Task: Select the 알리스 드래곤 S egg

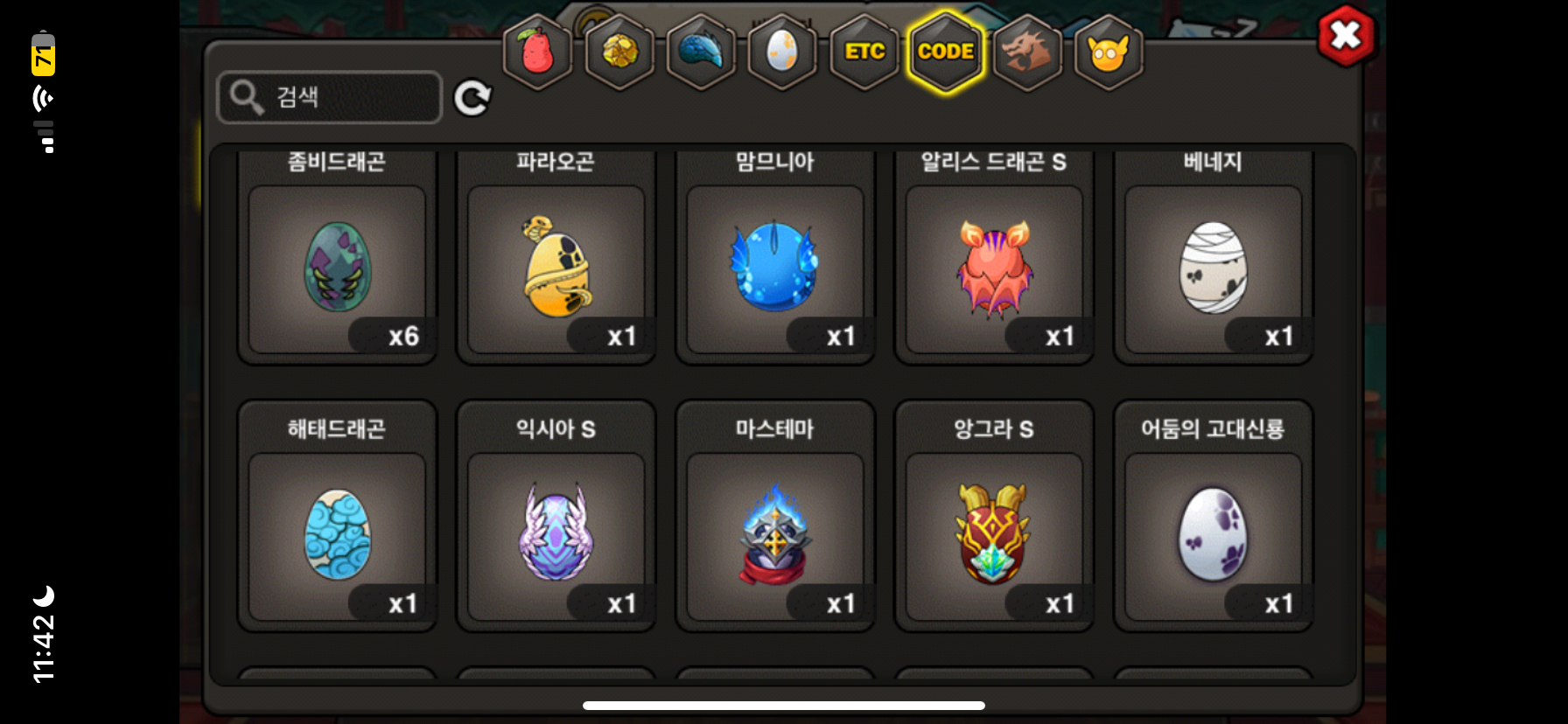Action: tap(994, 257)
